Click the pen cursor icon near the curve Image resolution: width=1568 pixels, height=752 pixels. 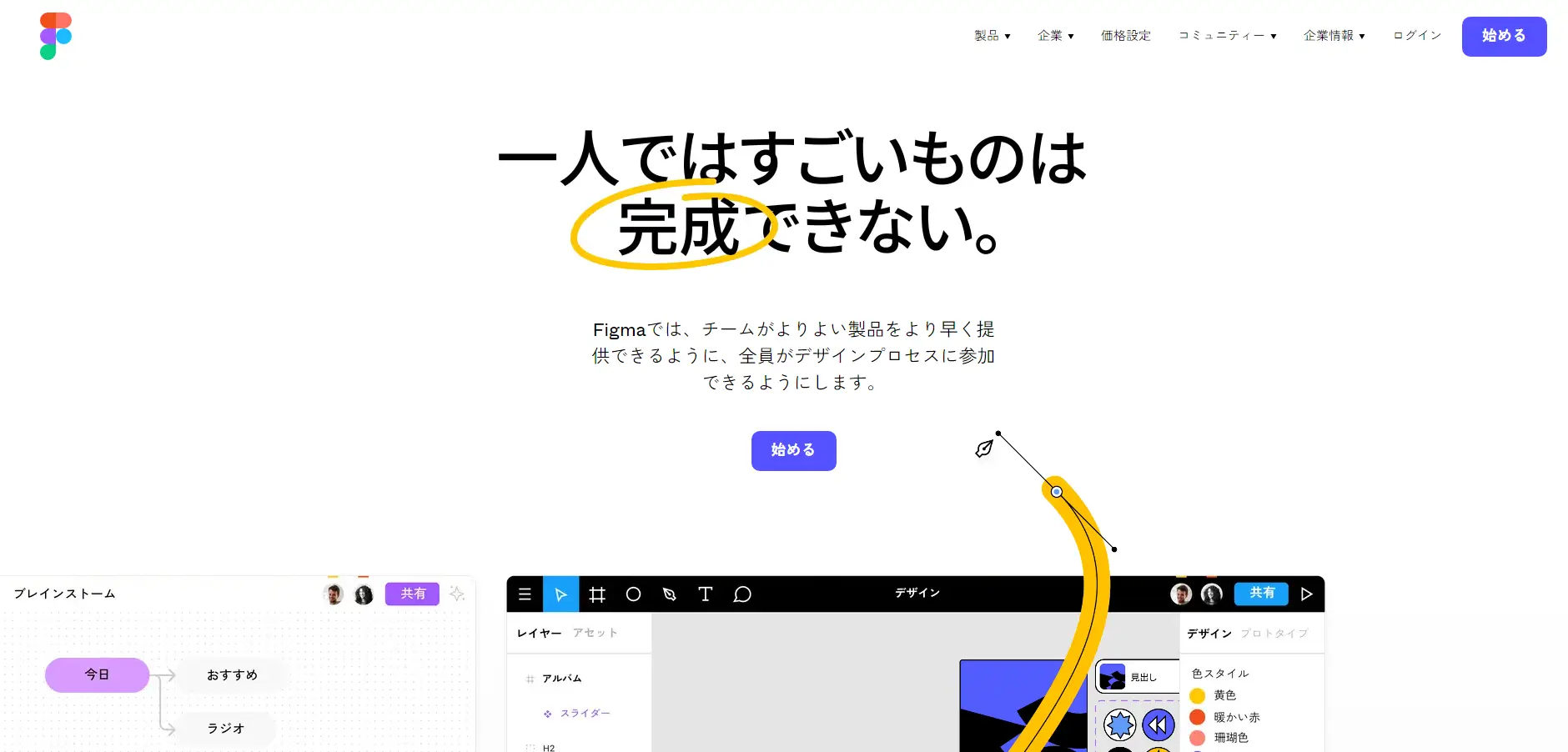pos(984,449)
